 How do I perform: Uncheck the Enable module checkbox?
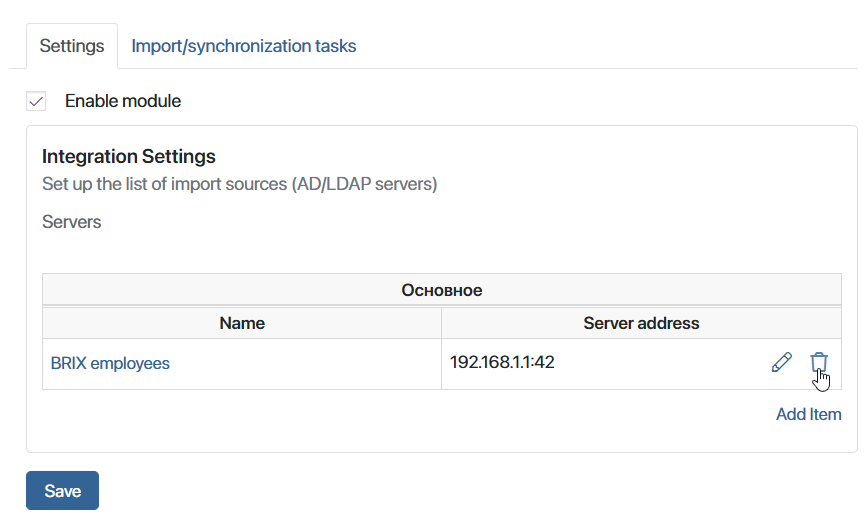[x=37, y=101]
